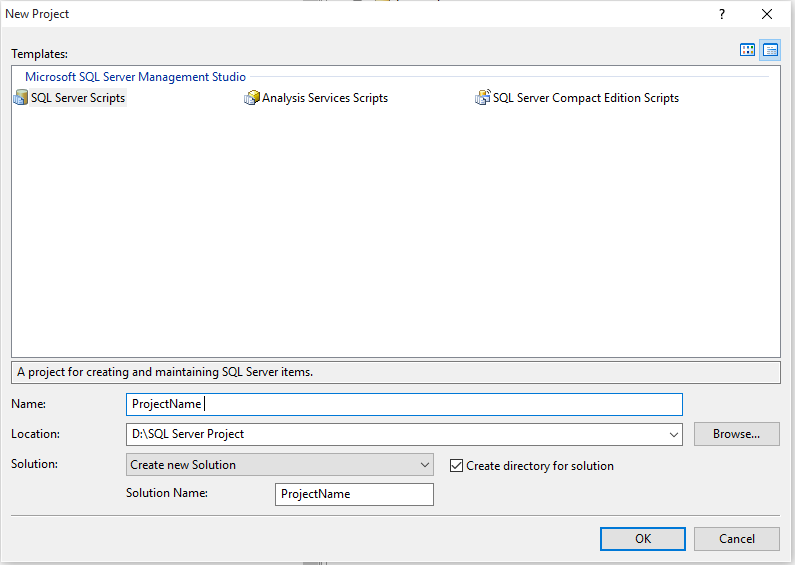Viewport: 795px width, 565px height.
Task: Focus the project Name input field
Action: pyautogui.click(x=404, y=404)
